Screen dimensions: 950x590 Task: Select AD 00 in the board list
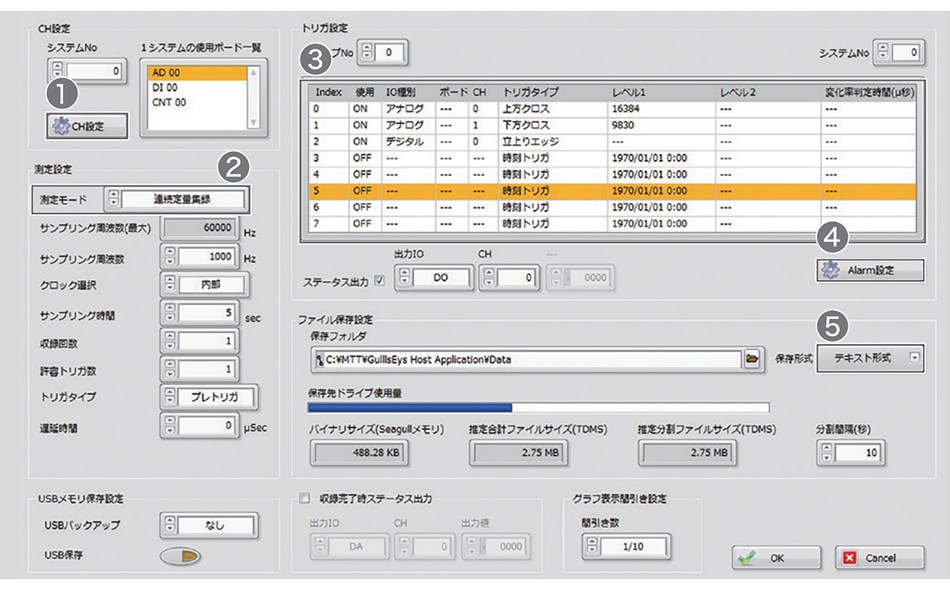[197, 73]
